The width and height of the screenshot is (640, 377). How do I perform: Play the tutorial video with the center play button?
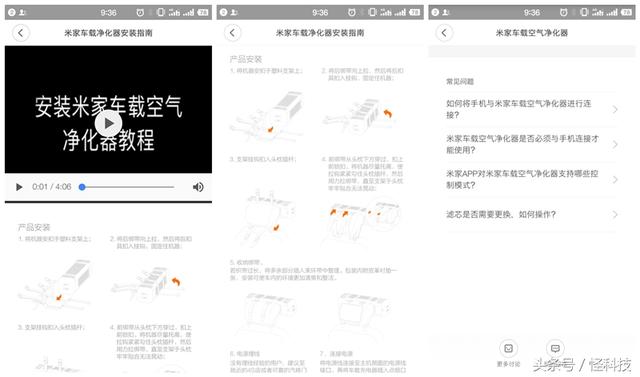tap(108, 123)
